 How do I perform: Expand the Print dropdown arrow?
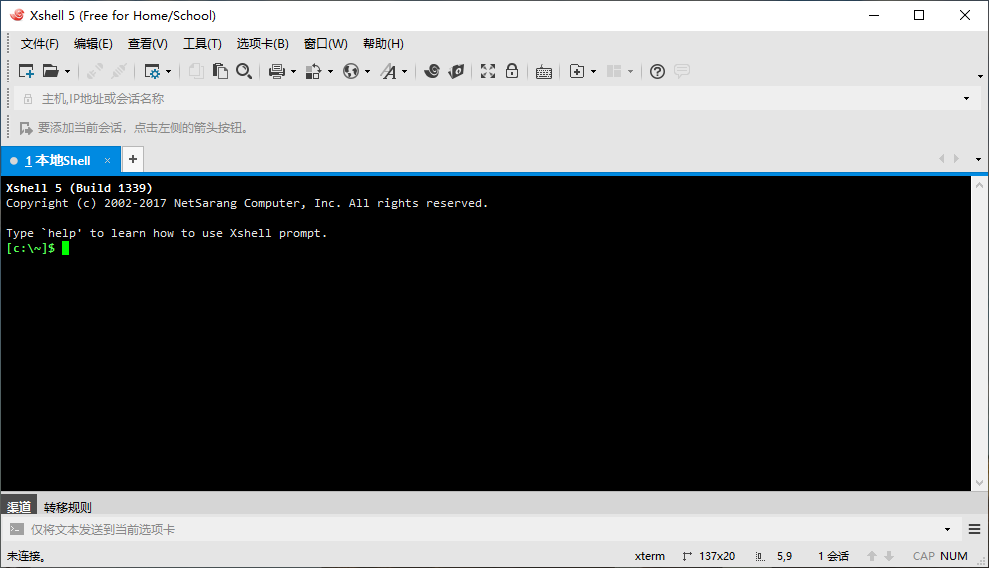tap(293, 72)
